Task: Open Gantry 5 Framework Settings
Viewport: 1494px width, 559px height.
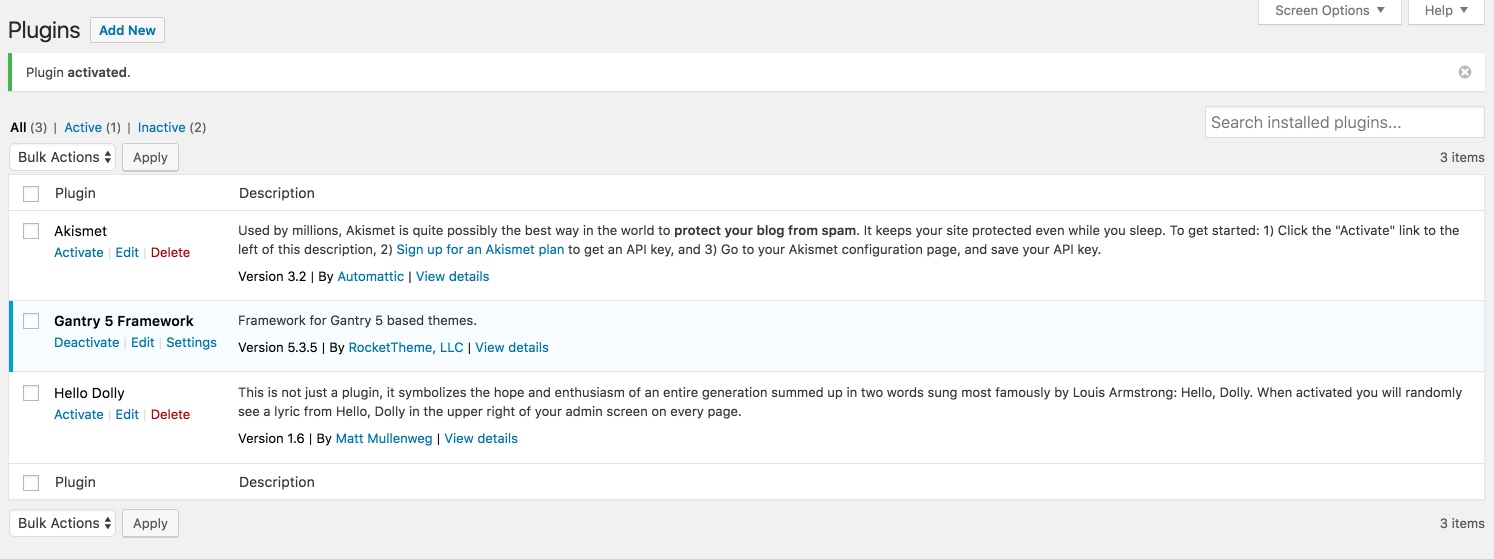Action: [x=191, y=342]
